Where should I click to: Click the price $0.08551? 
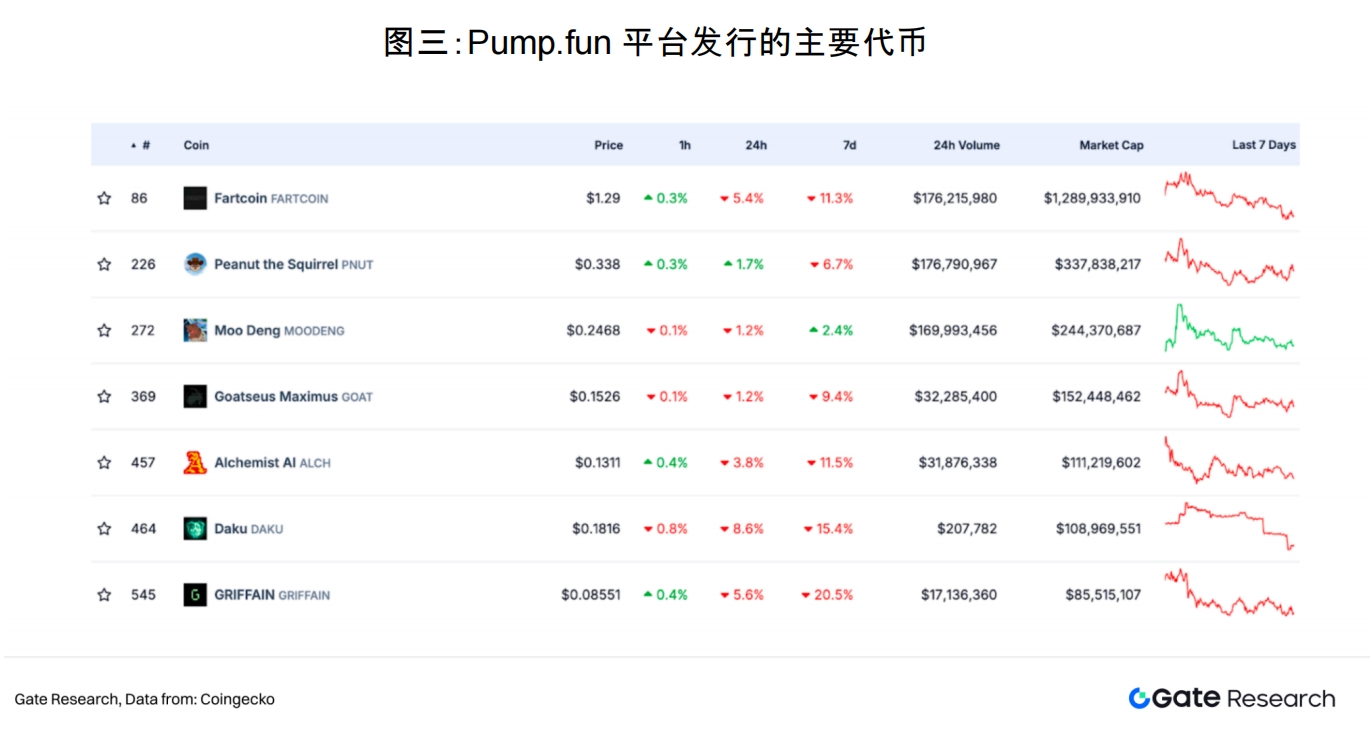click(591, 594)
